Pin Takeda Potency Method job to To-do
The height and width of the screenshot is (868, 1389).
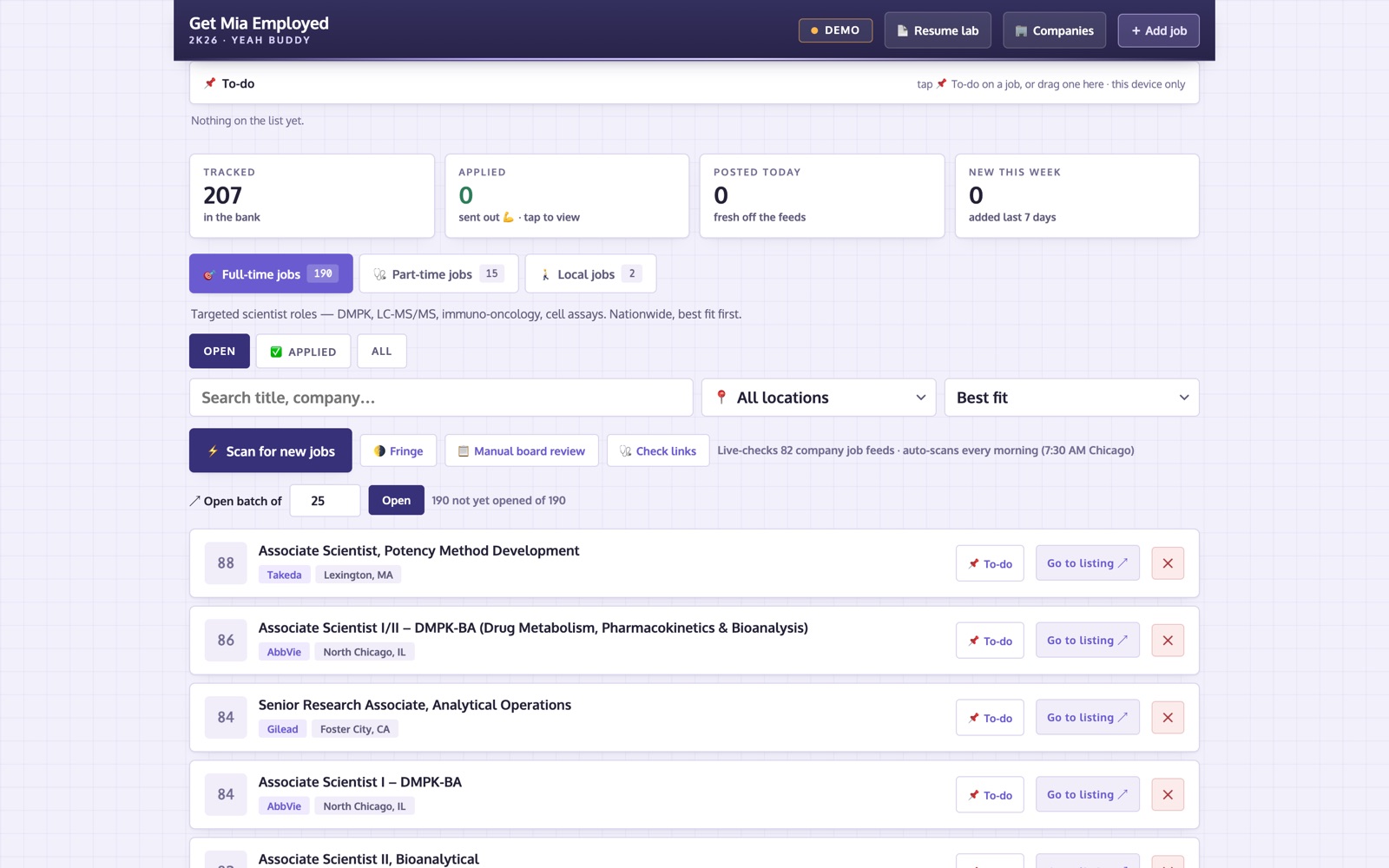click(990, 563)
